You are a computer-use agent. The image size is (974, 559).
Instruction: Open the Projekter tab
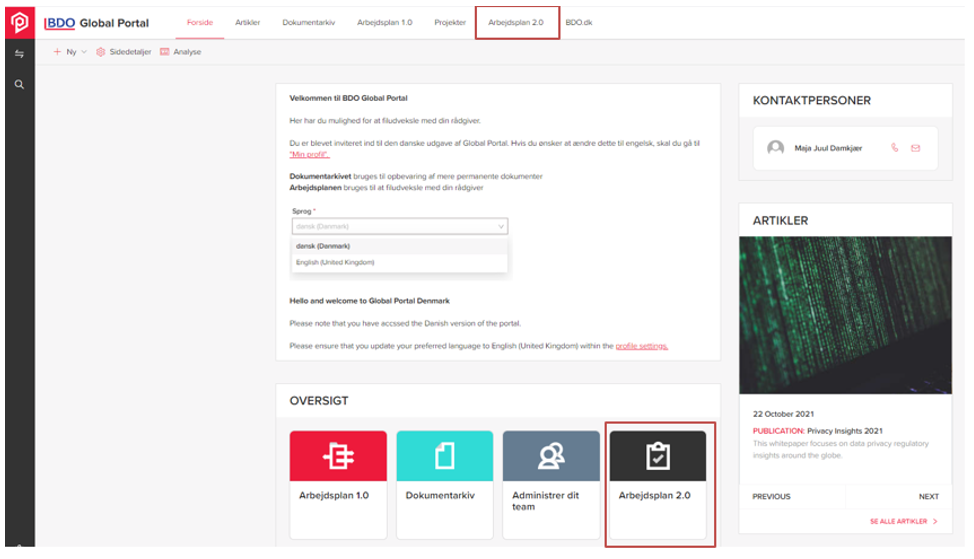pos(450,22)
